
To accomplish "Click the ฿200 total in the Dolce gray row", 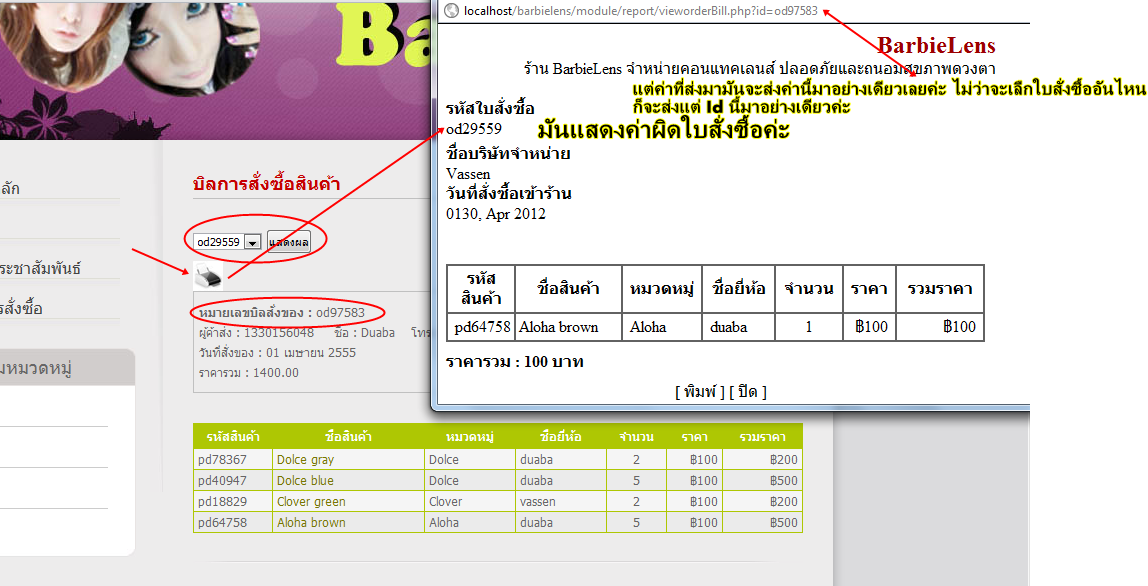I will pyautogui.click(x=783, y=459).
